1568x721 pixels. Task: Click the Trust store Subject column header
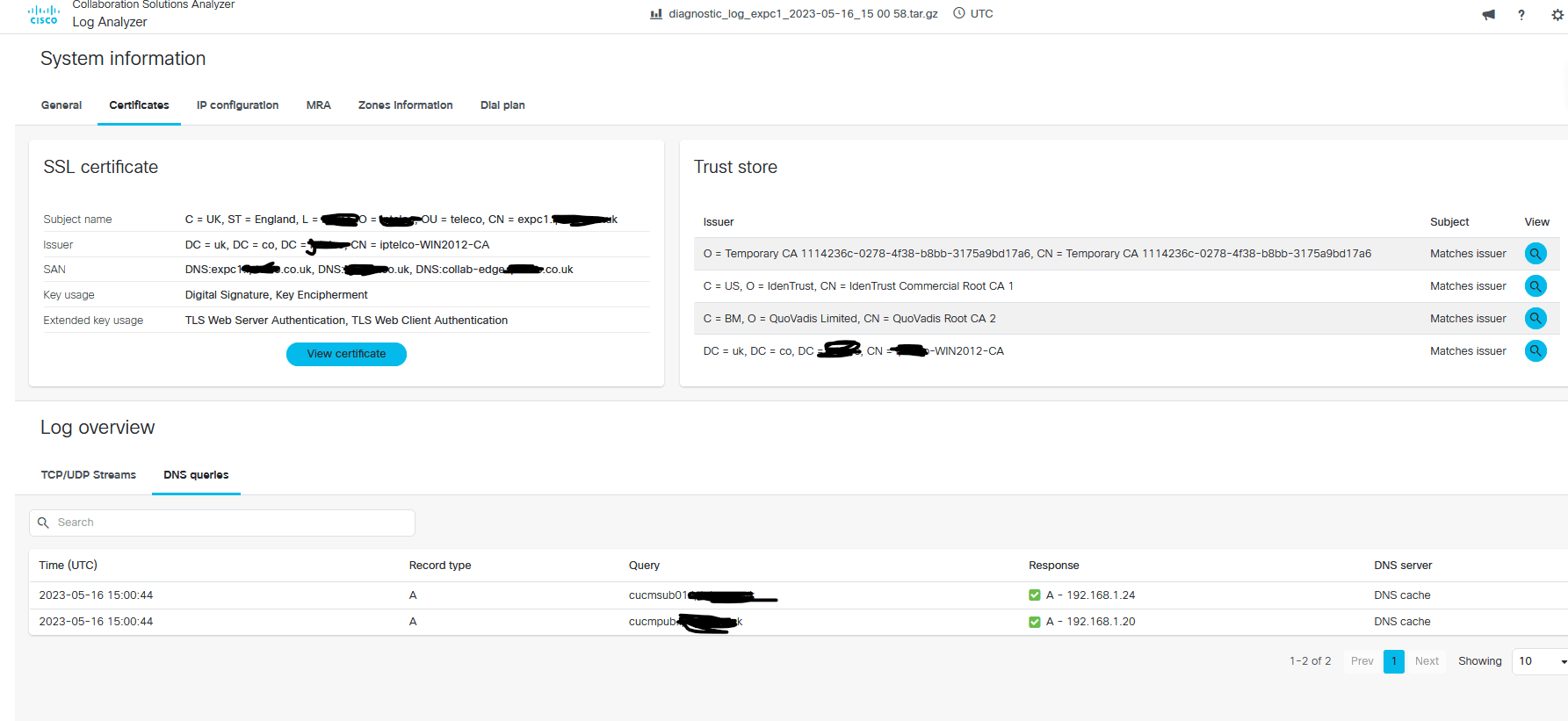[1449, 222]
